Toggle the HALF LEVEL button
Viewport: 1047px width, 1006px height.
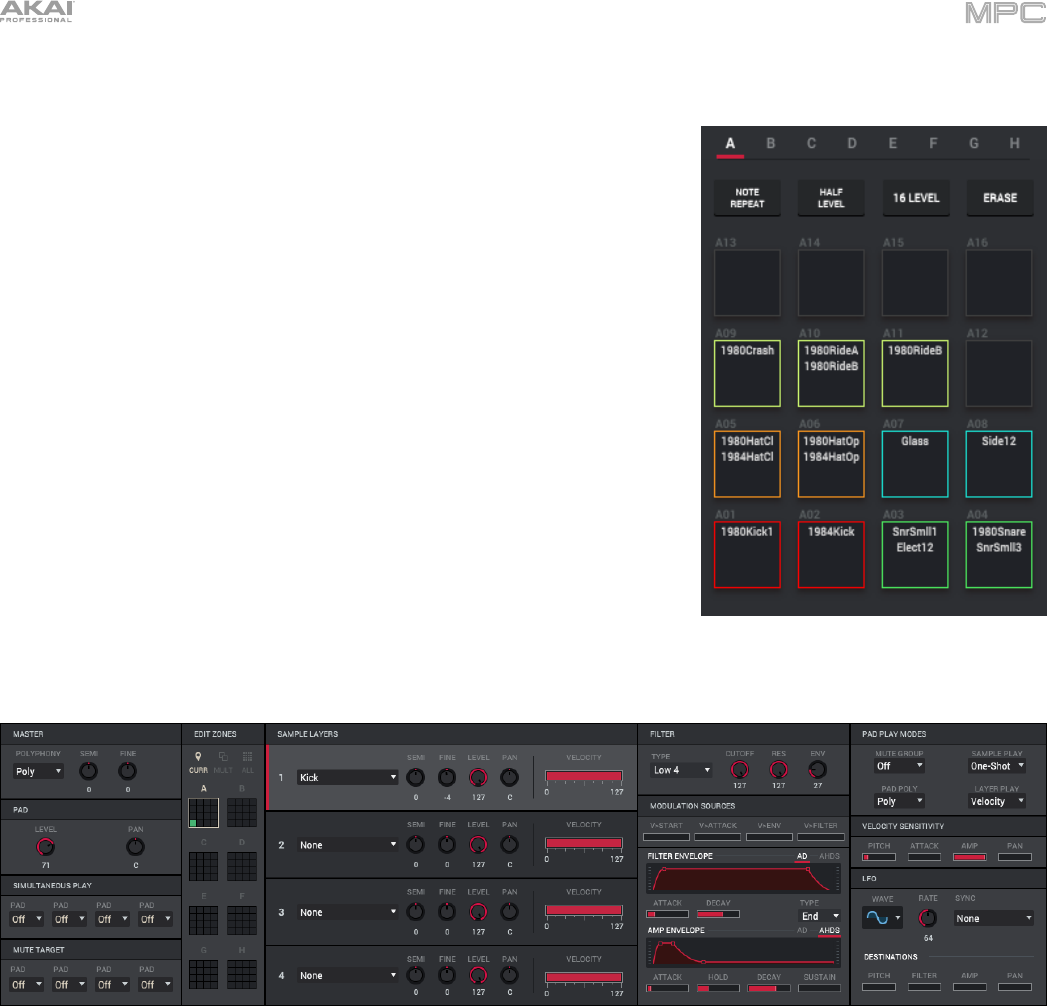(831, 198)
